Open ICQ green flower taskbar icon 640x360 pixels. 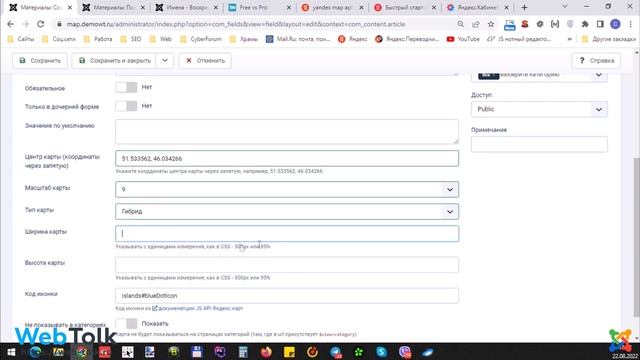[358, 352]
